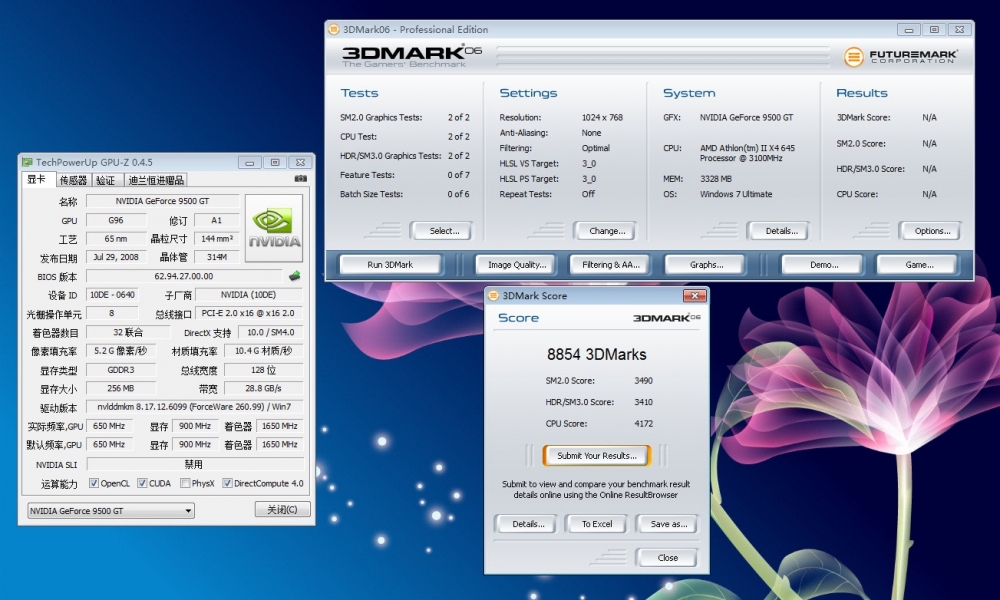Click the NVIDIA SLI status field 禁用
Screen dimensions: 1000x600
coord(194,464)
